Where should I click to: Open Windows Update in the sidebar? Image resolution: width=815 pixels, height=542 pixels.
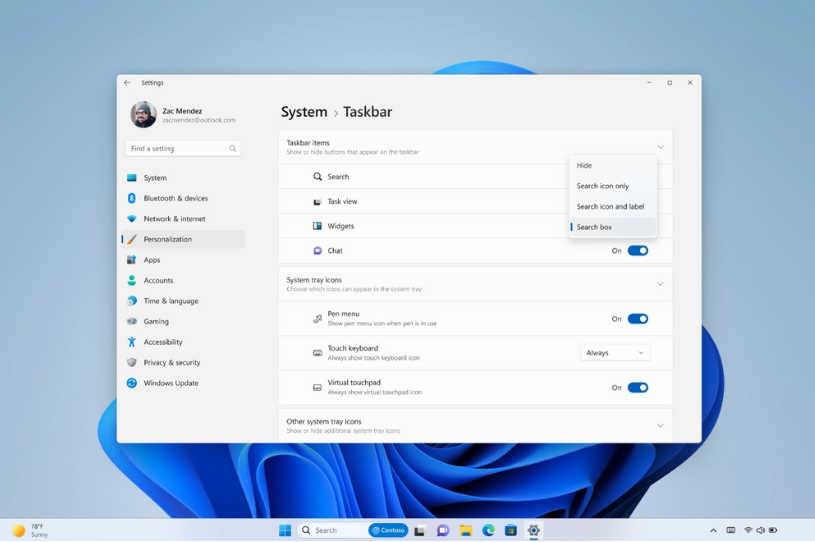tap(170, 383)
